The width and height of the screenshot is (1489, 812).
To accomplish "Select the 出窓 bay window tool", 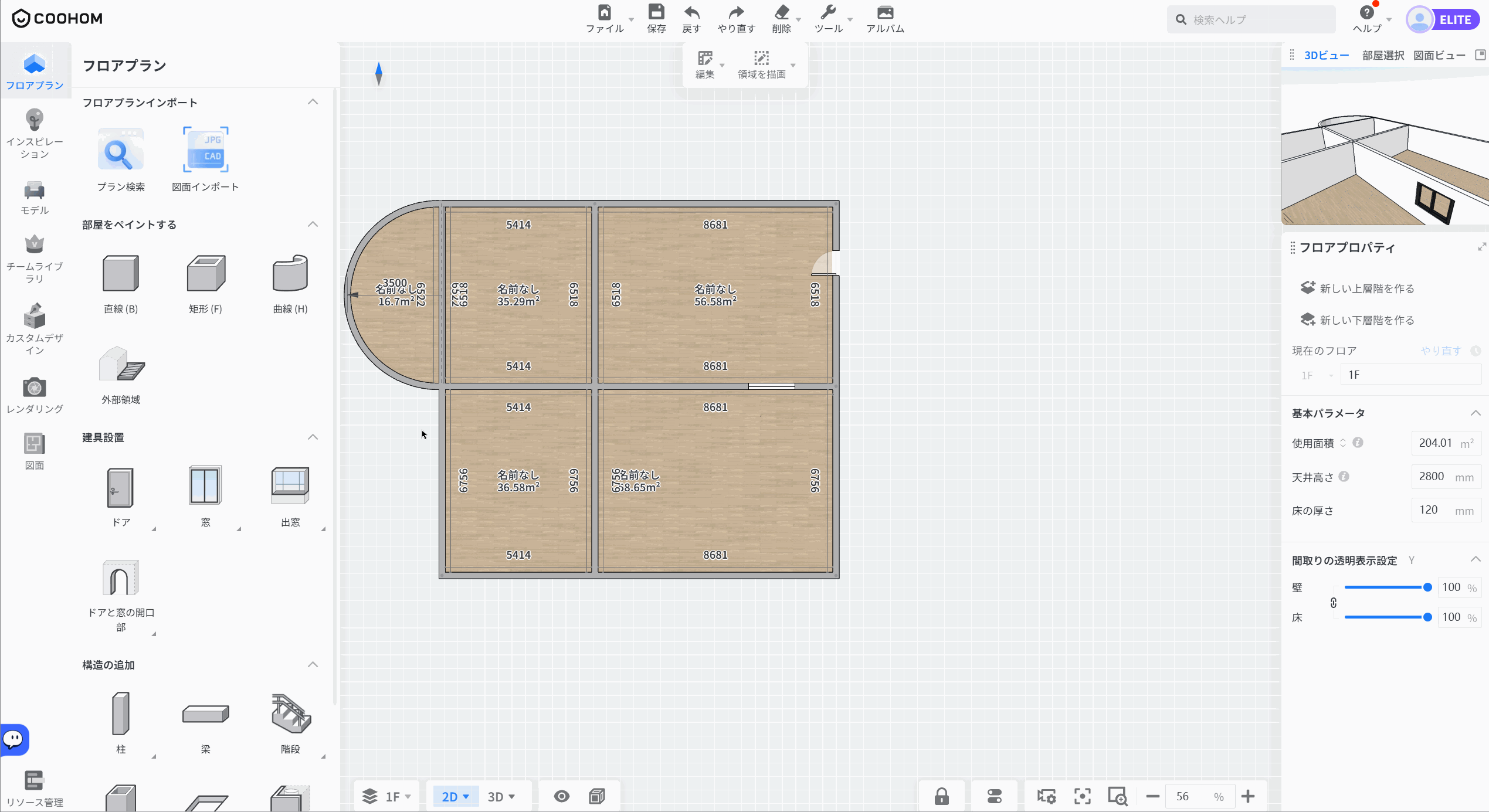I will click(x=290, y=497).
